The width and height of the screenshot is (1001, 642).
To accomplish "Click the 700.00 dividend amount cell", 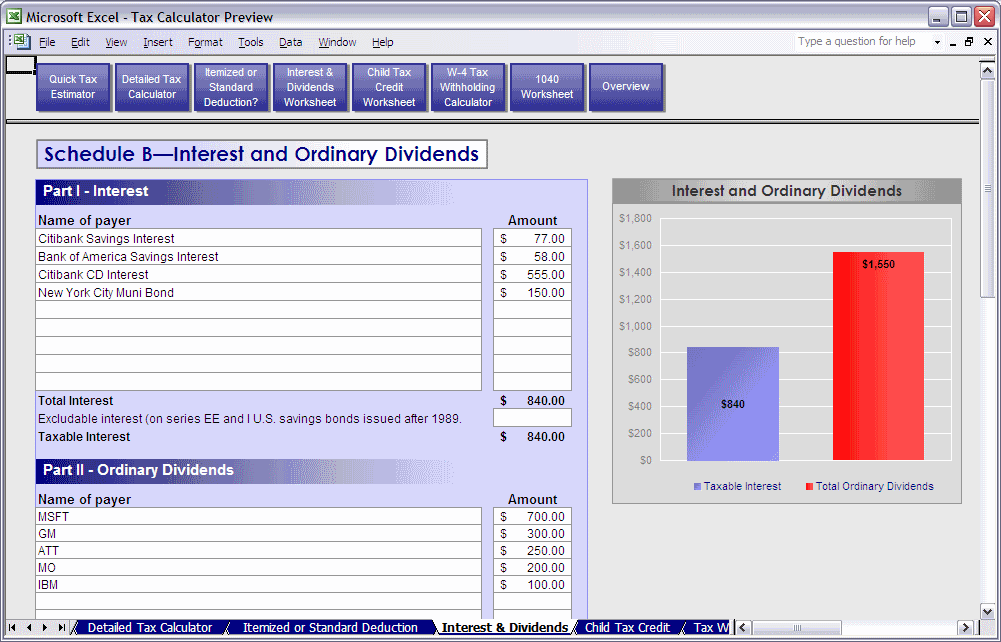I will point(532,516).
